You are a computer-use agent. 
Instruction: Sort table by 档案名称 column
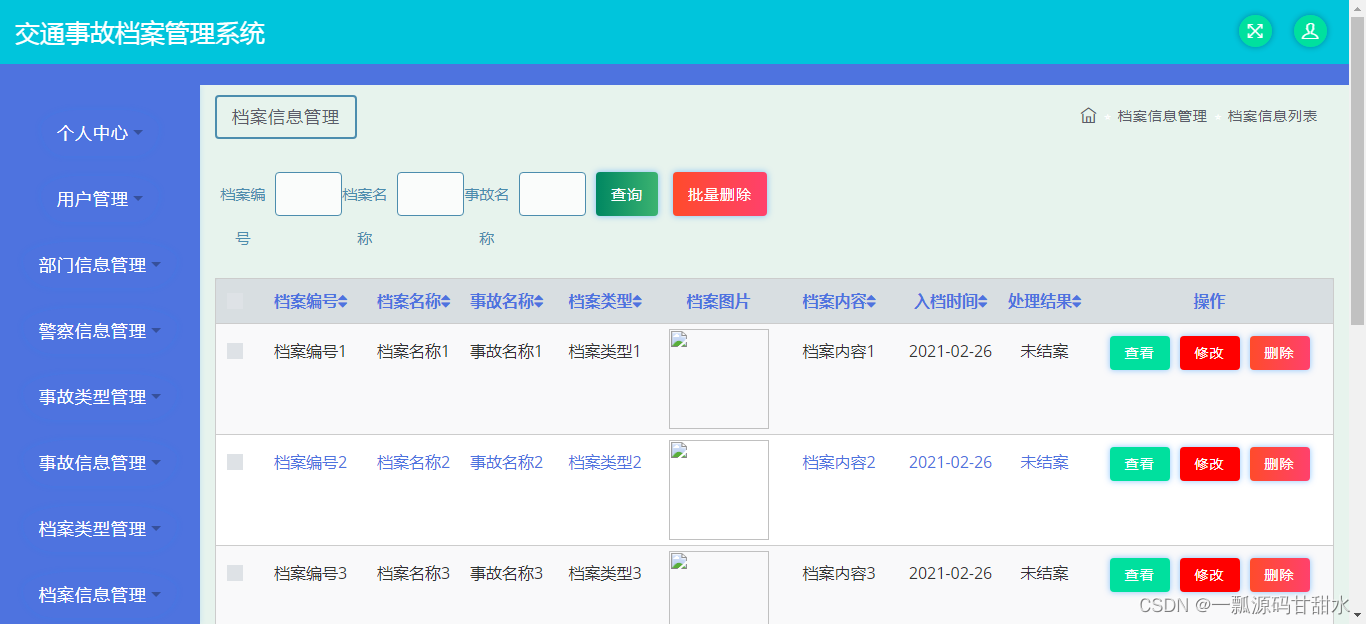412,301
